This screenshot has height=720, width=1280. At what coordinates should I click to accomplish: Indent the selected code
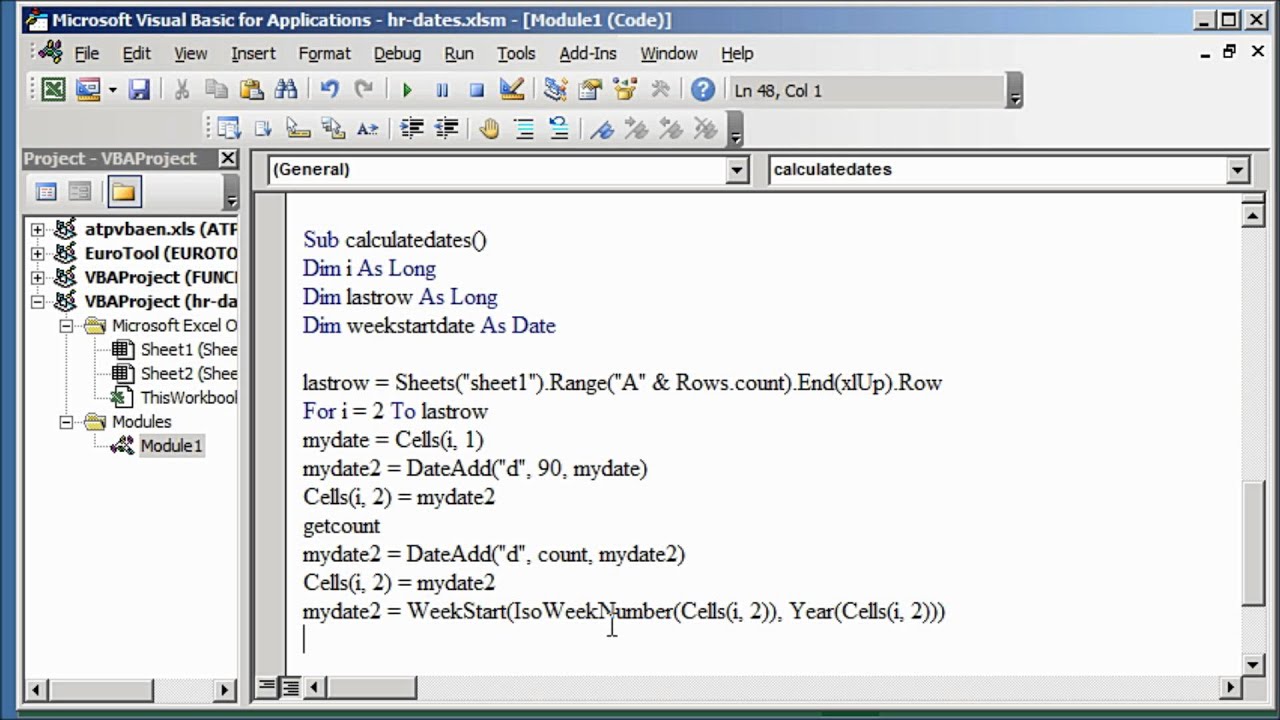(x=411, y=128)
